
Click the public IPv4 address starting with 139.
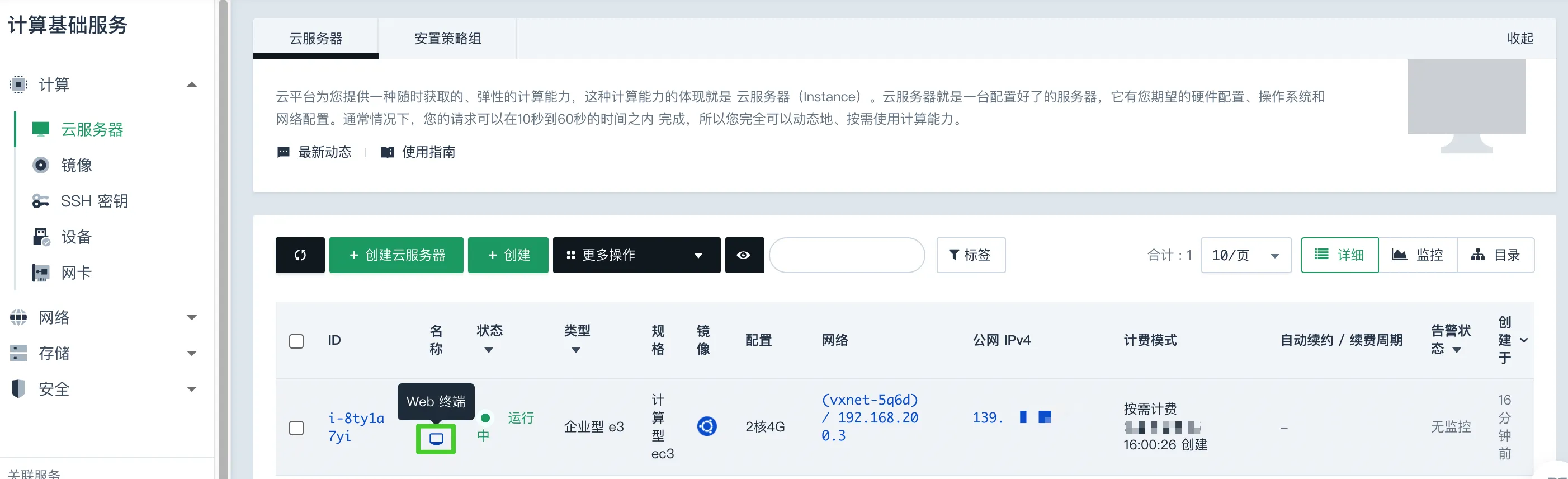coord(1011,417)
